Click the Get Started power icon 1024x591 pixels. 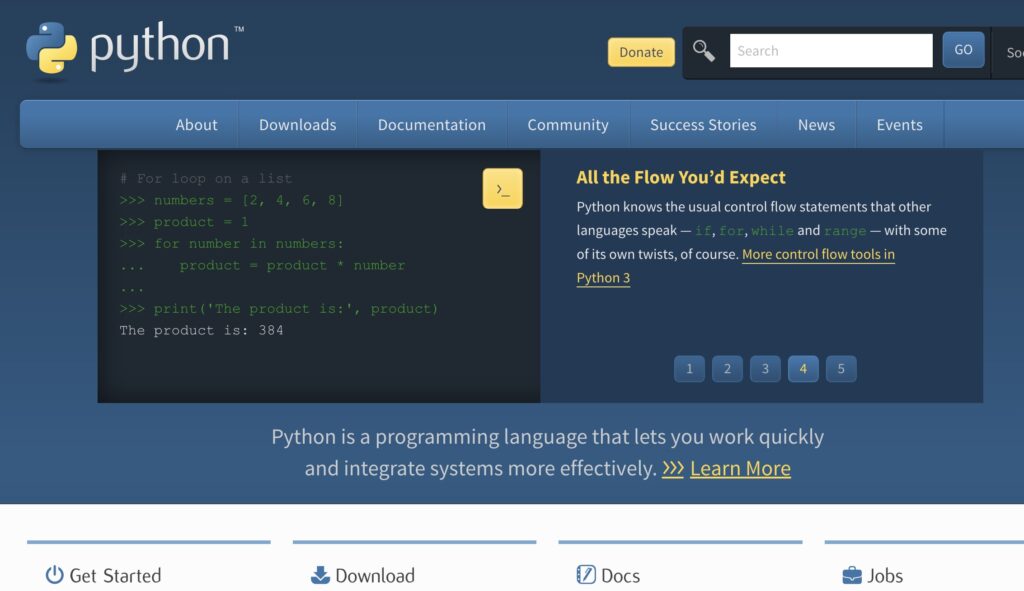pyautogui.click(x=54, y=575)
